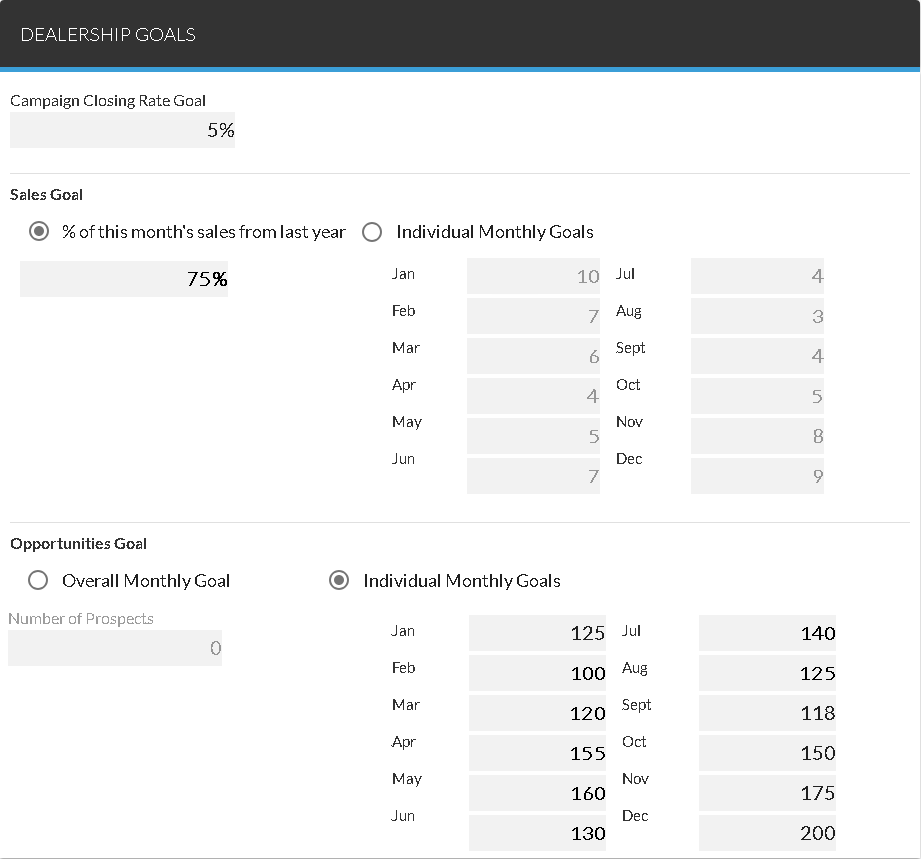Select Sales Goal Individual Monthly Goals radio
This screenshot has height=859, width=921.
click(x=372, y=232)
